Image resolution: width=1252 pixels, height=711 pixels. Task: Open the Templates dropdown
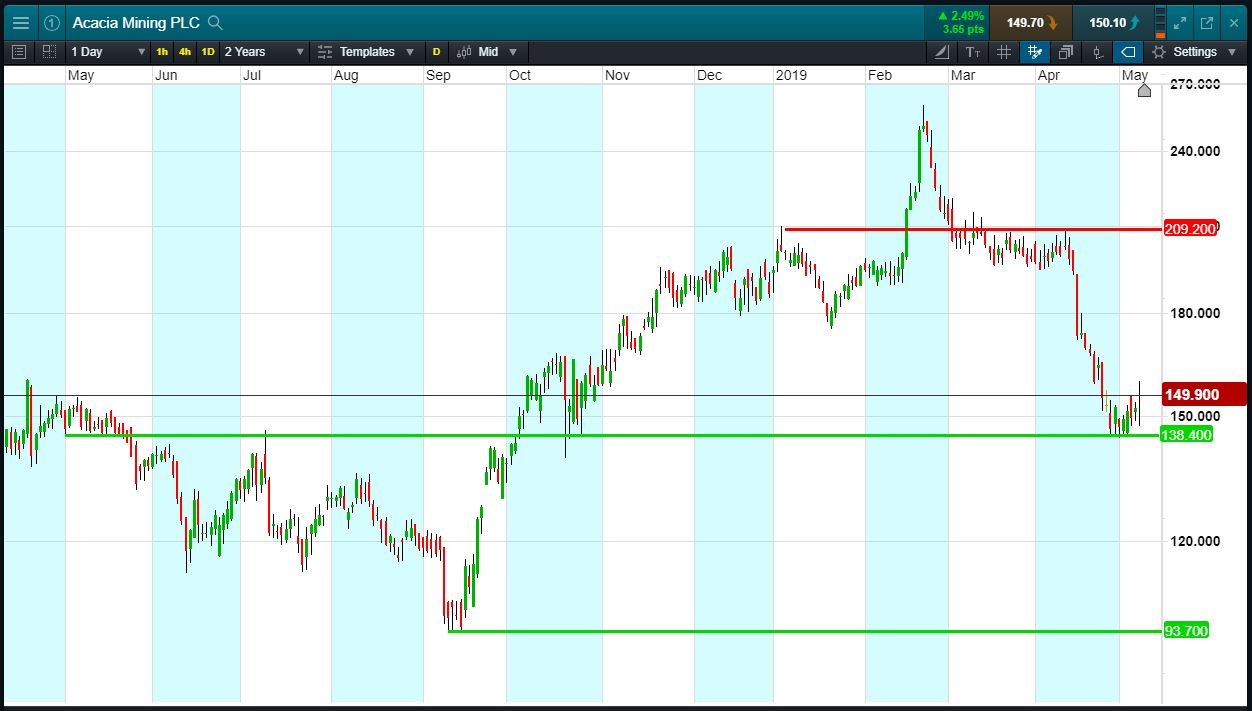tap(366, 52)
